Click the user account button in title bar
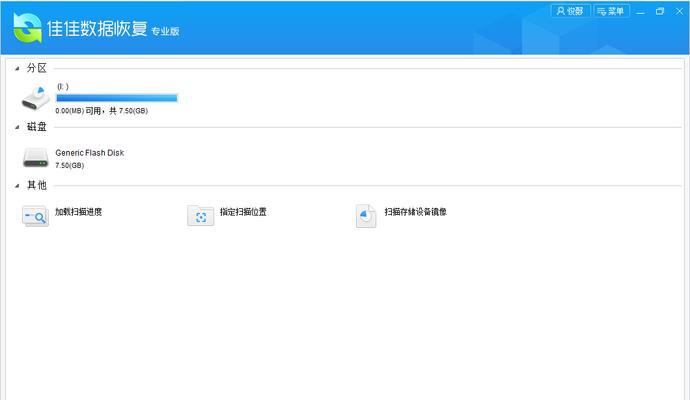The image size is (690, 400). [x=570, y=11]
